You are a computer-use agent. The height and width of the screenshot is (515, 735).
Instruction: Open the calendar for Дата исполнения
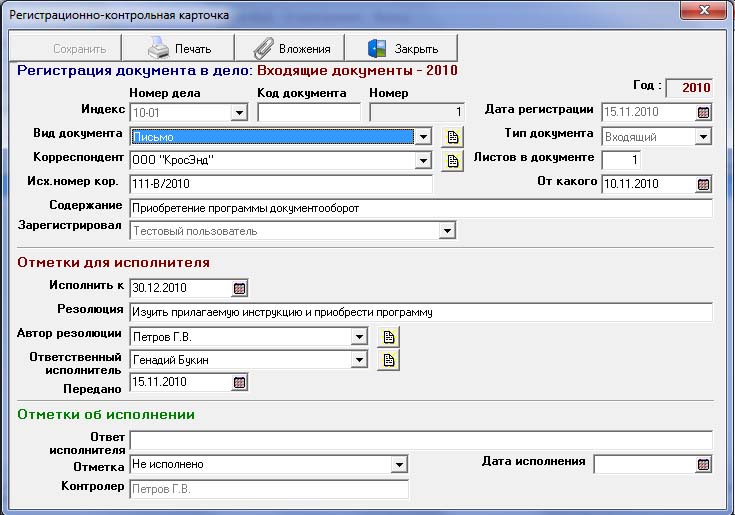click(703, 465)
